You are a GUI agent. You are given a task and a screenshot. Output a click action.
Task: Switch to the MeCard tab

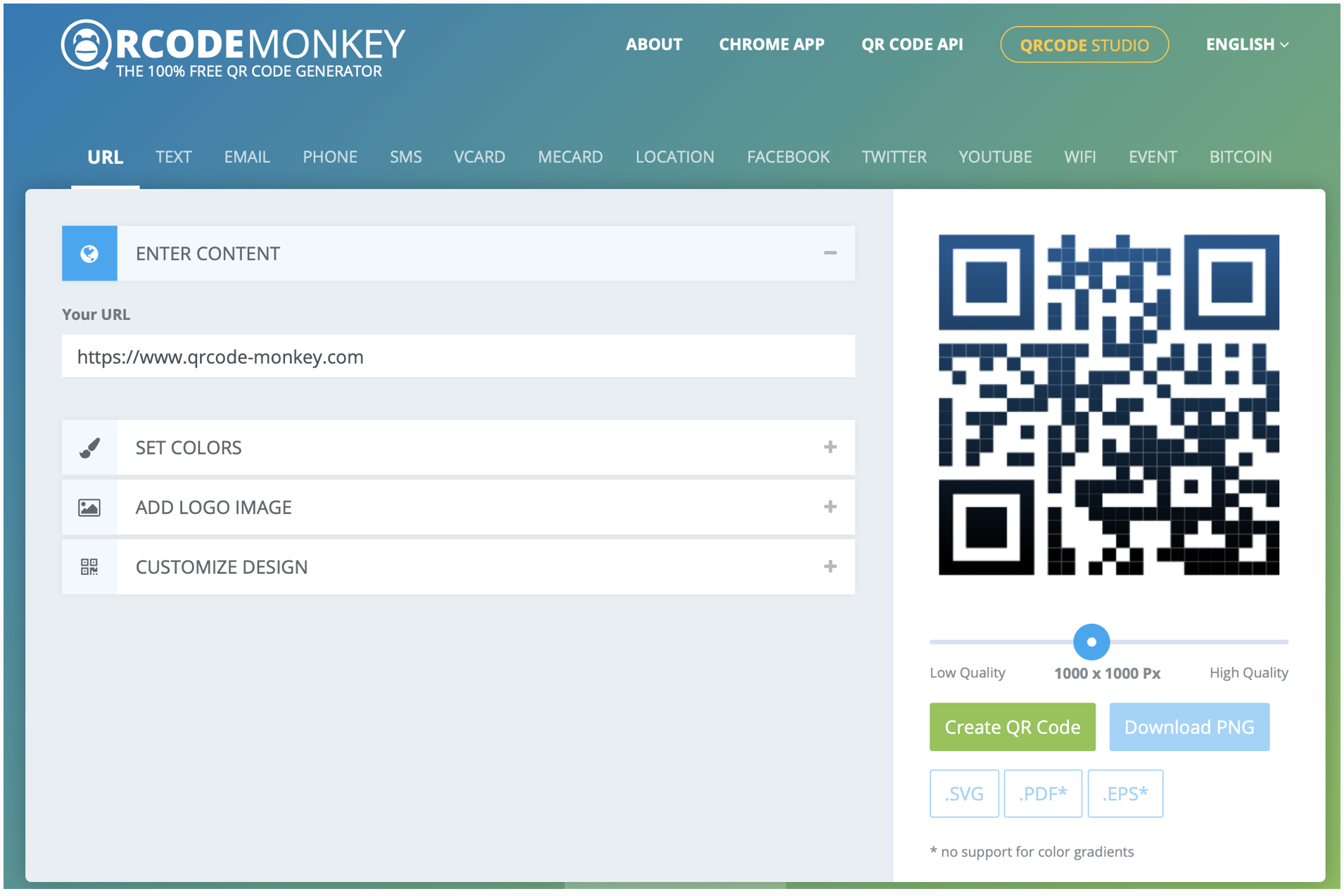(570, 157)
